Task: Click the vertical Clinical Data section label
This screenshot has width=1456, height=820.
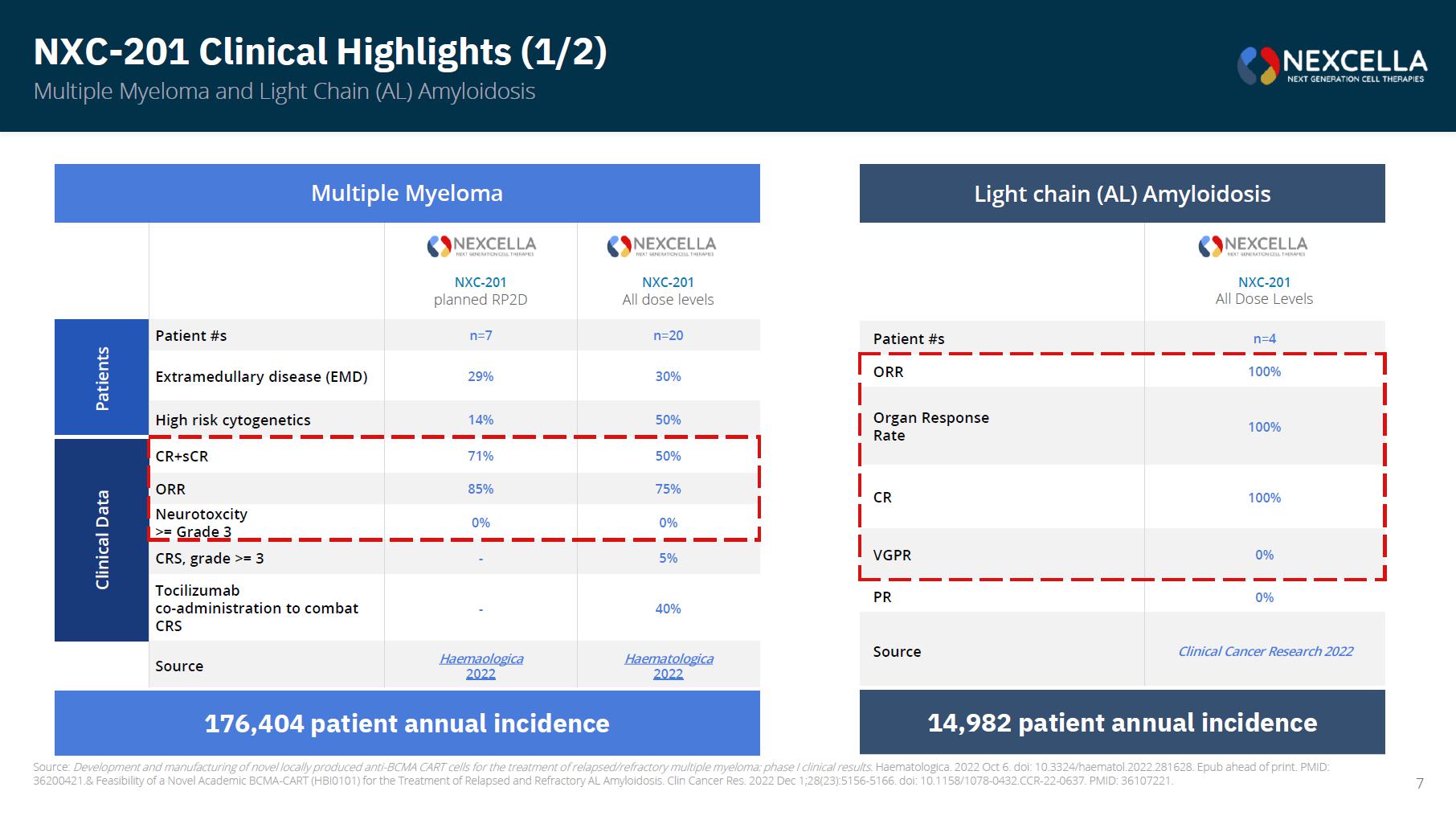Action: click(x=102, y=539)
